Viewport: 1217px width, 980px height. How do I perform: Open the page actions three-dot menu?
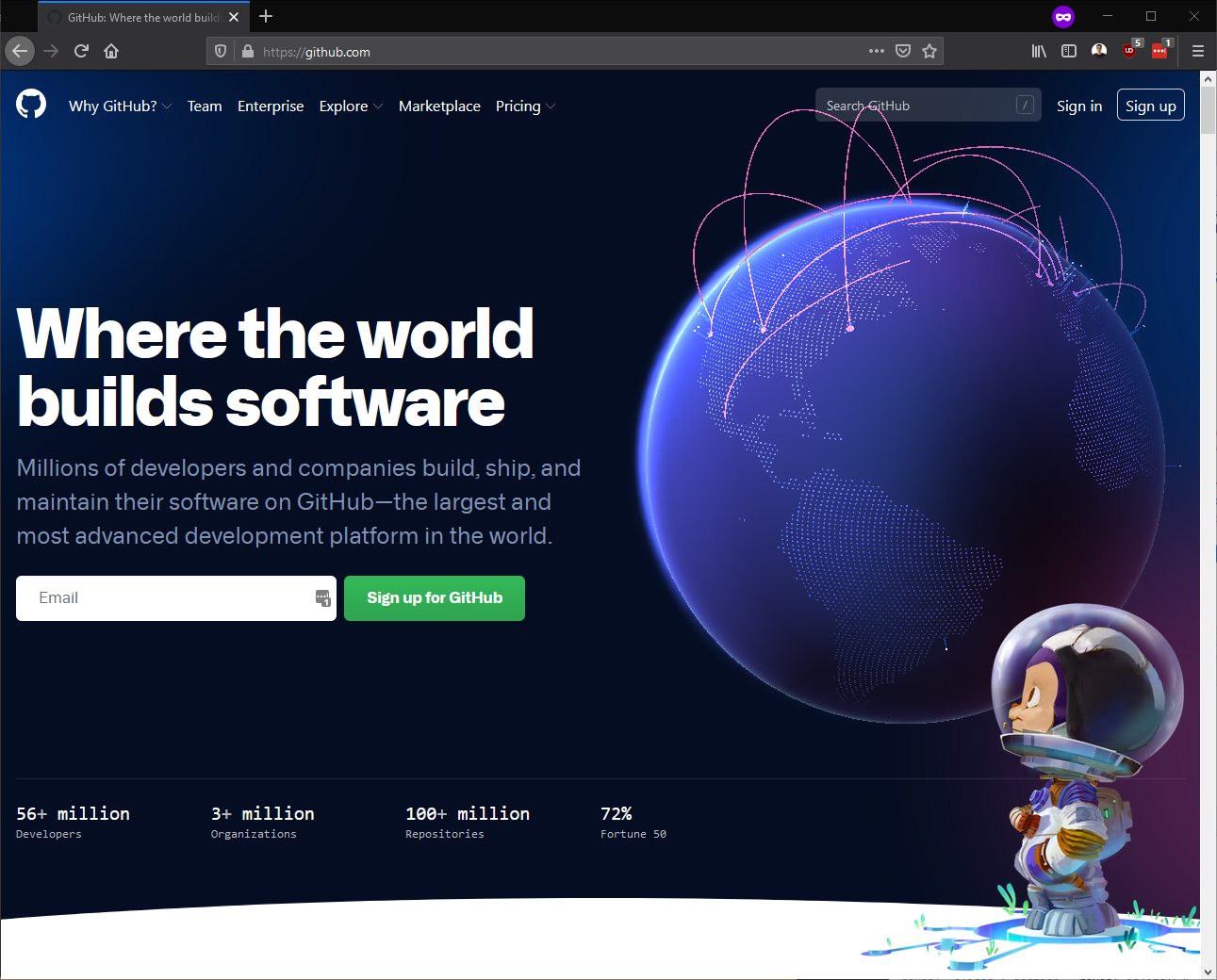(876, 51)
